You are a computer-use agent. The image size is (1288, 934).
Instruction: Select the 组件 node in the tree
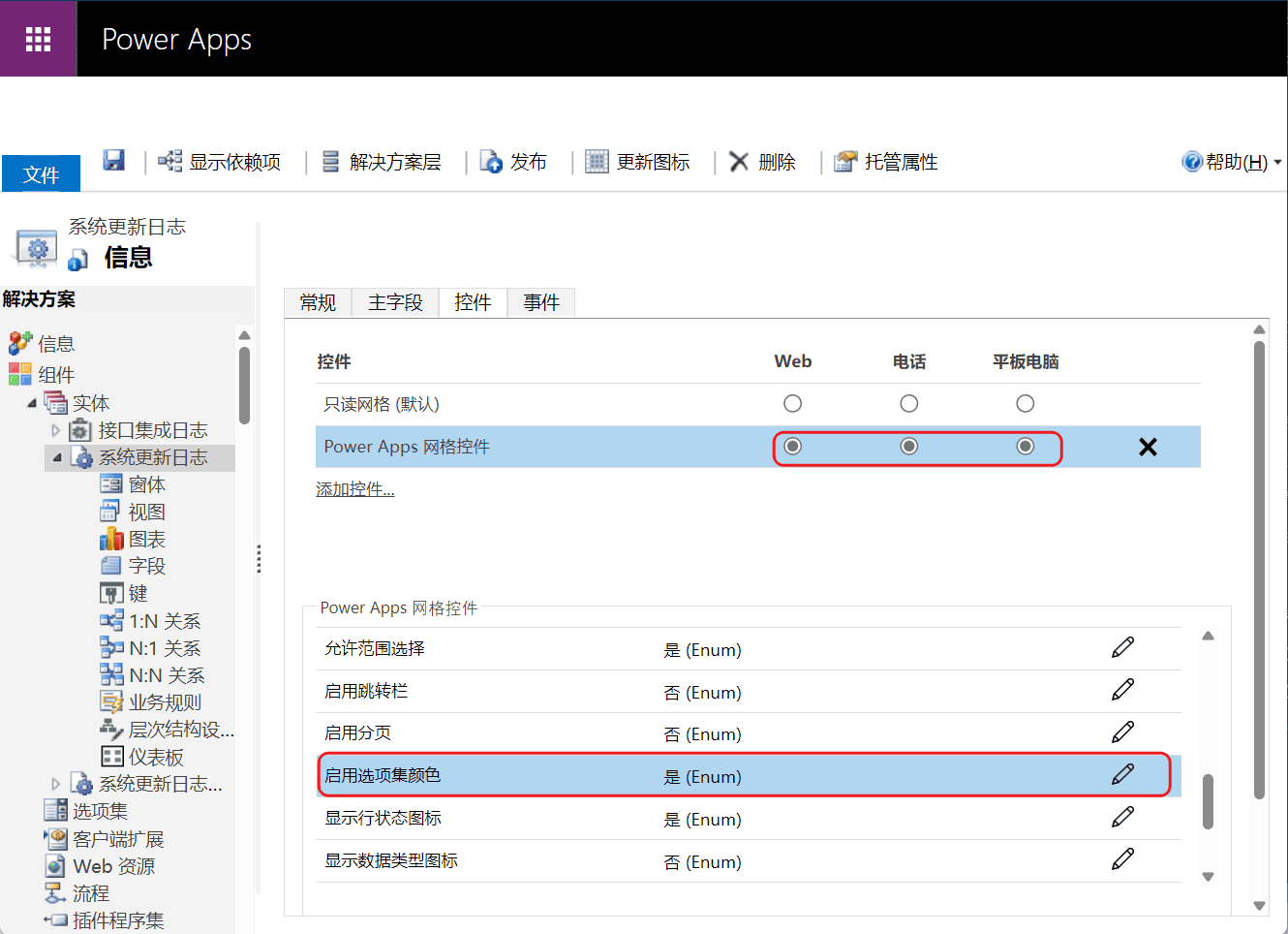coord(56,375)
